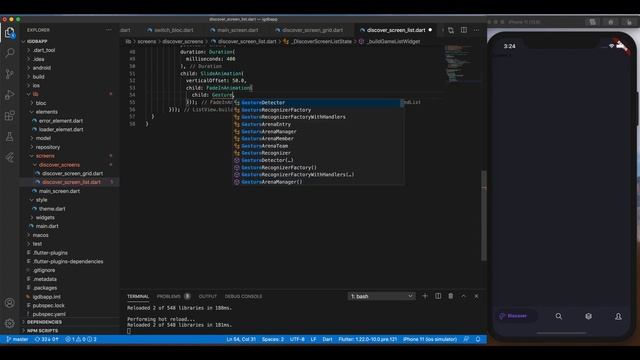Viewport: 640px width, 360px height.
Task: Tap the Discover tab in the phone simulator
Action: [514, 316]
